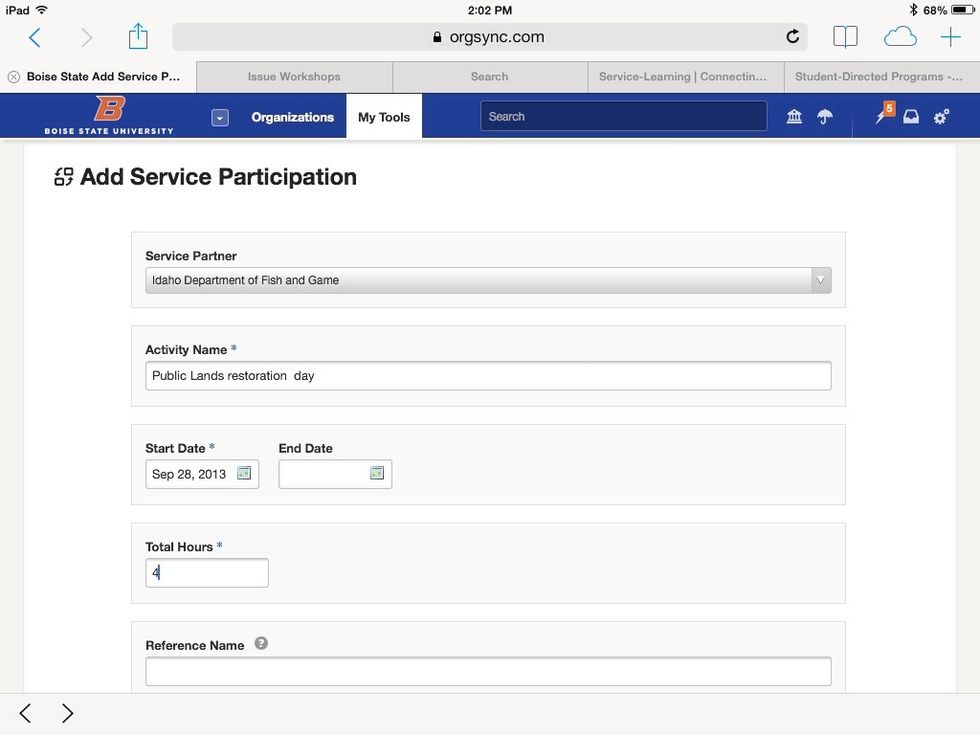Add a new Safari tab

click(950, 37)
